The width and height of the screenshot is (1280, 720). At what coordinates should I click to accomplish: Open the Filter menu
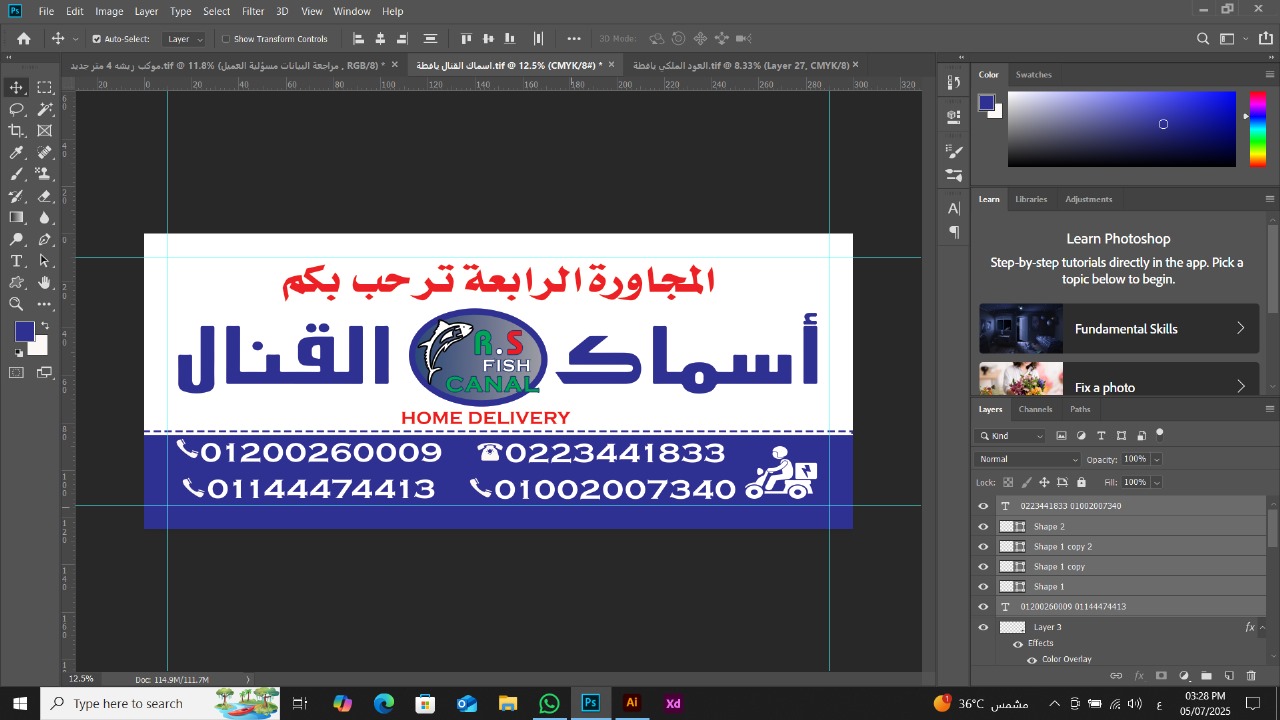coord(252,11)
